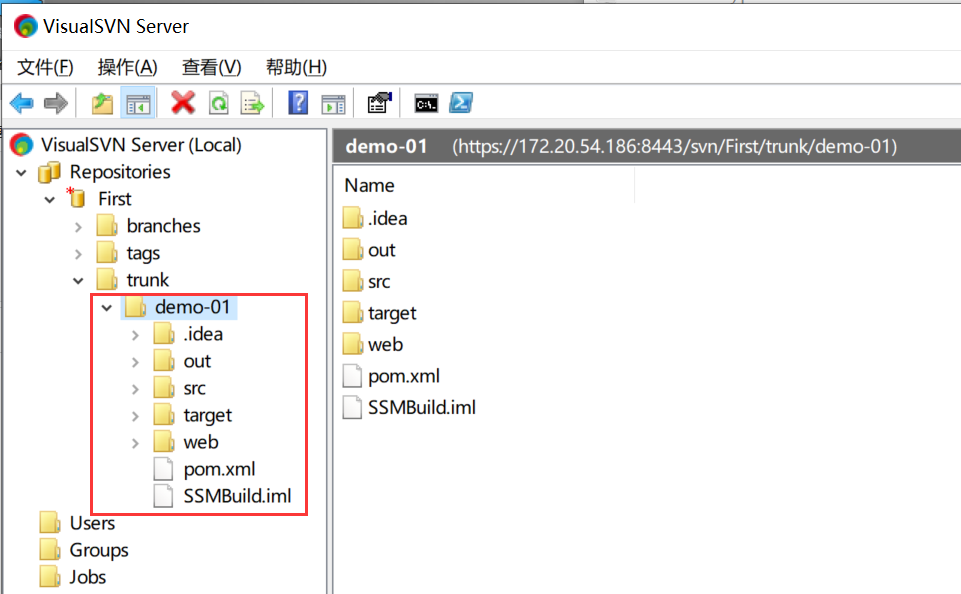Screen dimensions: 961x594
Task: Launch the PowerShell toolbar icon
Action: point(461,103)
